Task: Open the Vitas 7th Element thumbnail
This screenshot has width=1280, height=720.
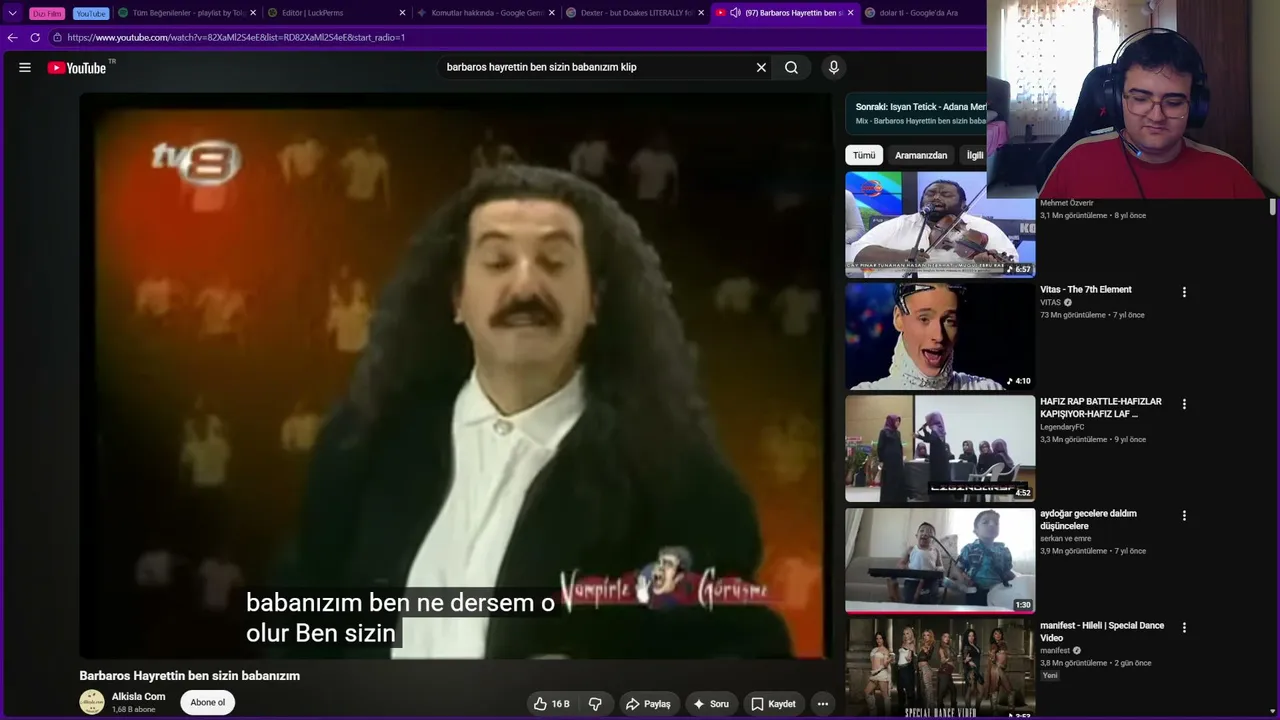Action: (940, 336)
